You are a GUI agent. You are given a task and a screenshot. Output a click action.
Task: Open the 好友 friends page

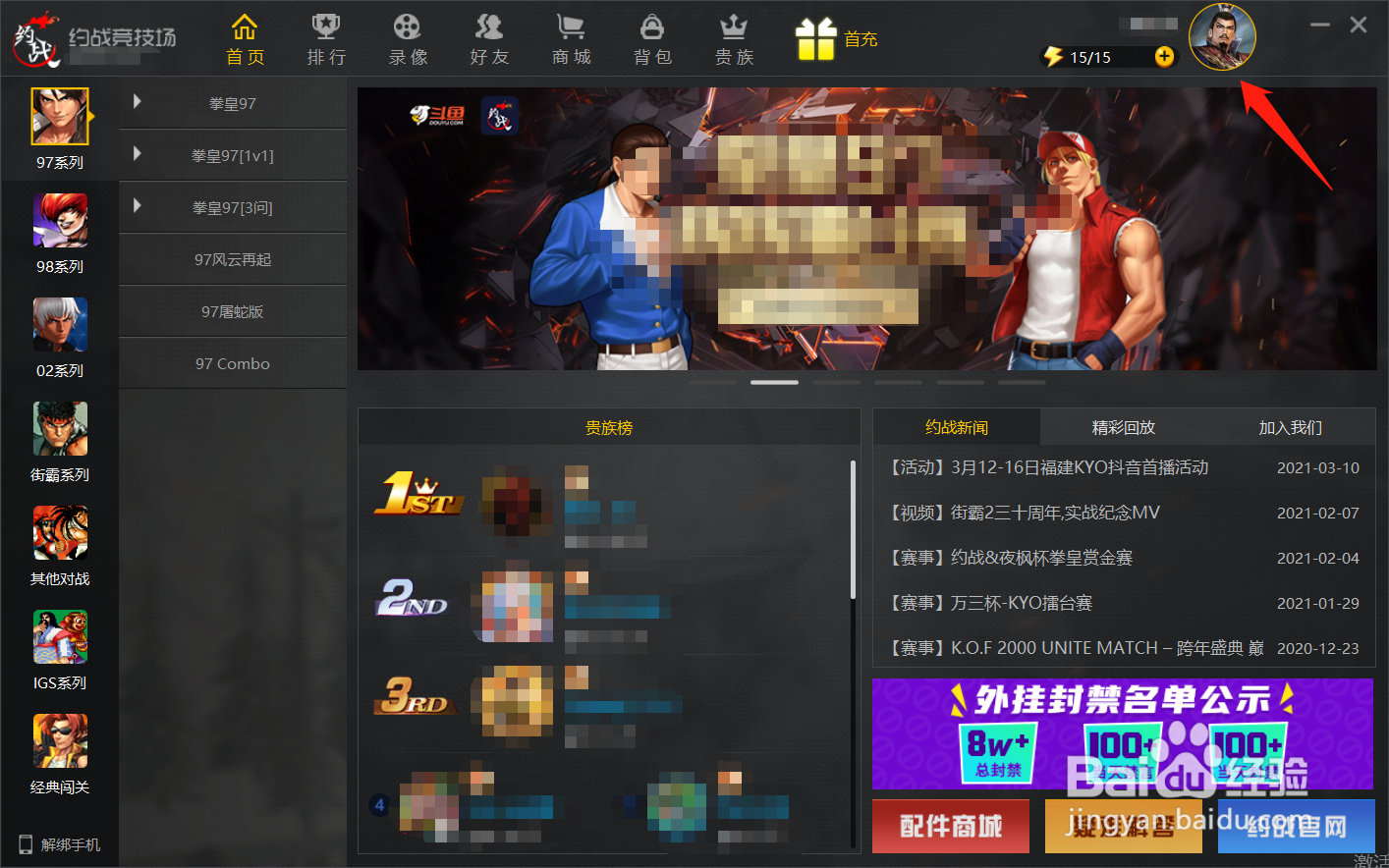pos(489,40)
